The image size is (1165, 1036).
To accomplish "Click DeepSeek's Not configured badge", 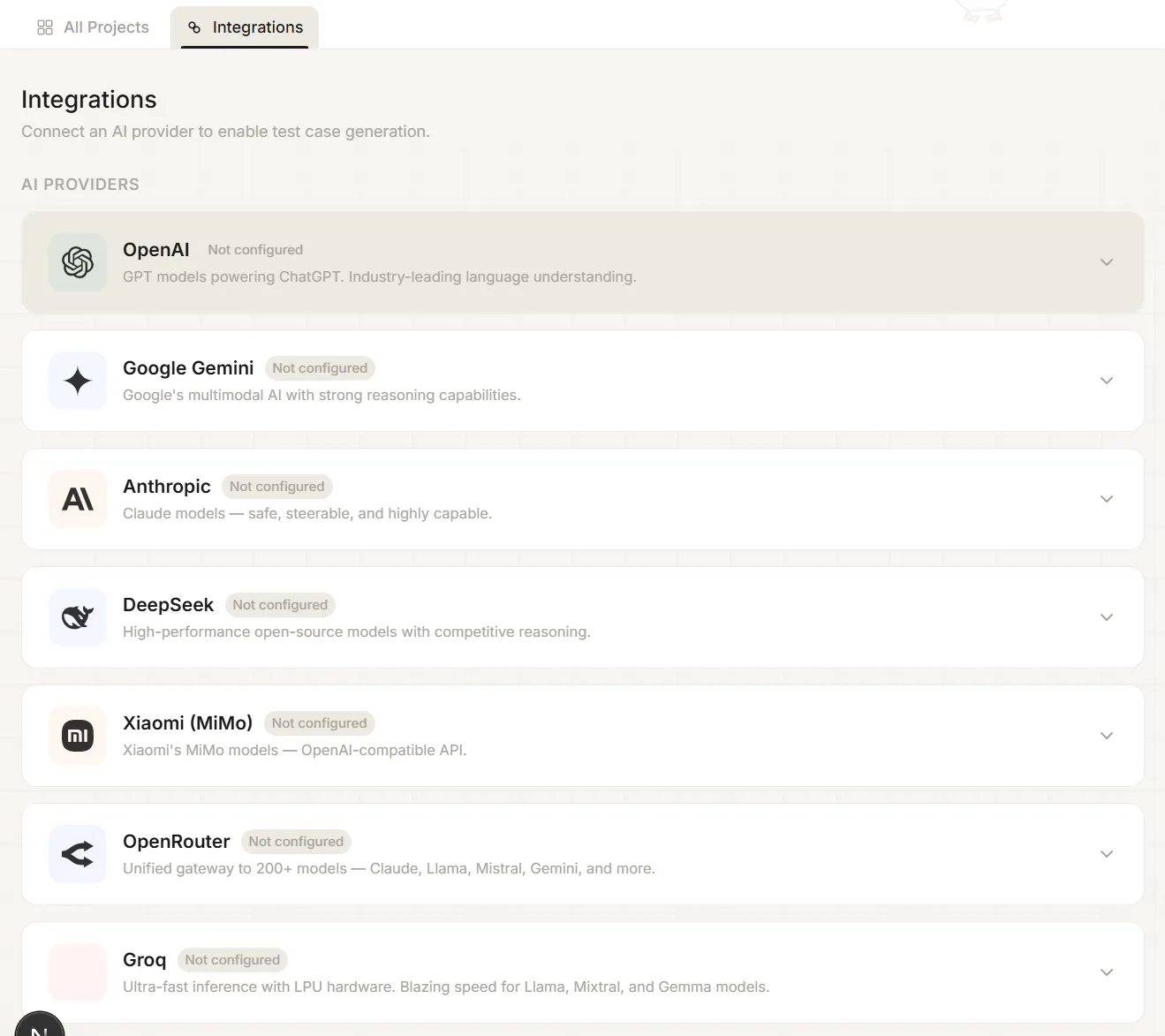I will [x=280, y=605].
